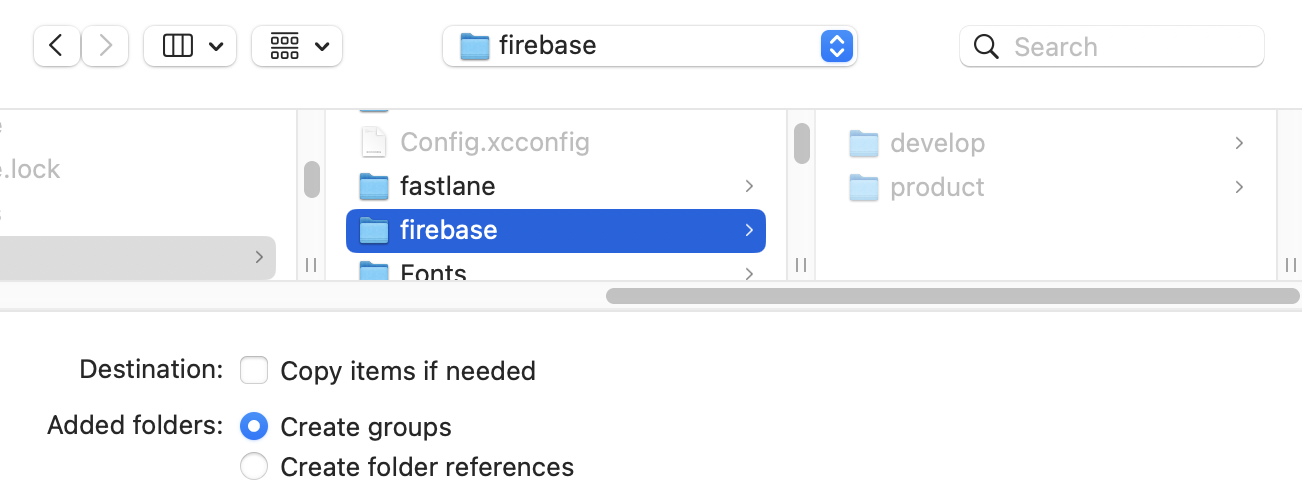Select the Fonts folder row

pyautogui.click(x=555, y=272)
